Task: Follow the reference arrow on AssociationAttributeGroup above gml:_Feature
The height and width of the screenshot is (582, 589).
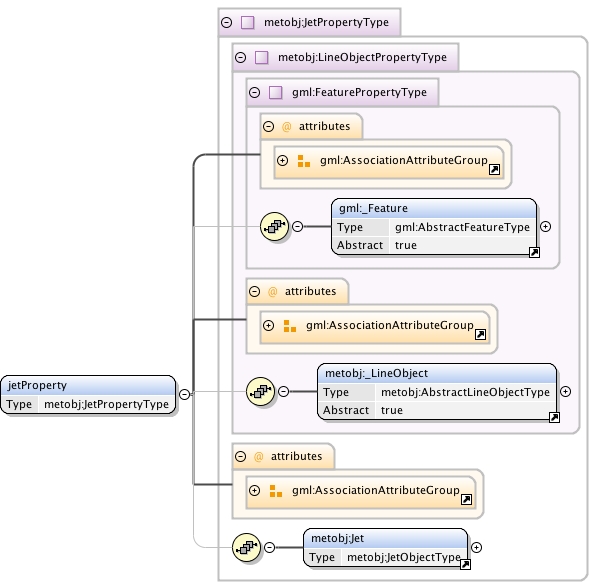Action: [x=494, y=169]
